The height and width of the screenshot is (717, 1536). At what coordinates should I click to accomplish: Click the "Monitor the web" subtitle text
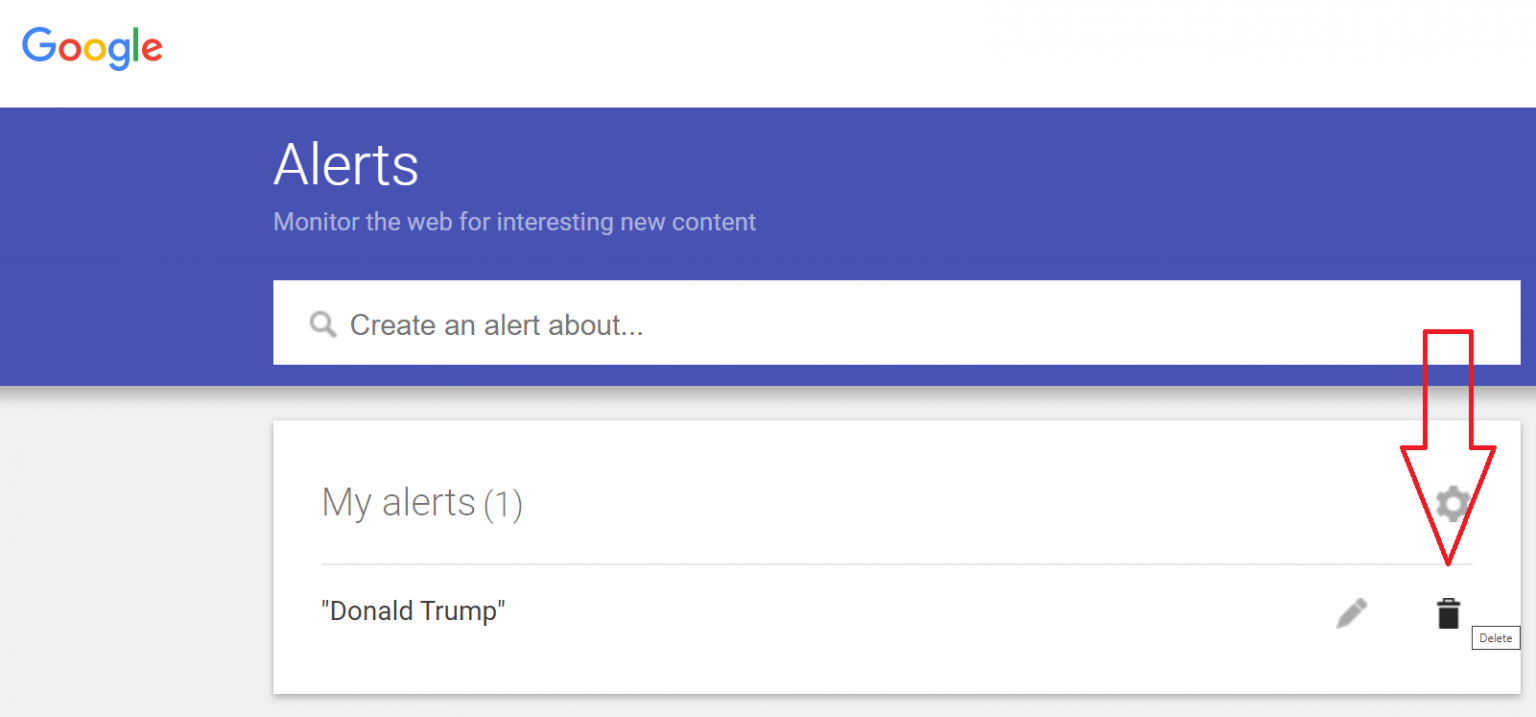[x=513, y=222]
